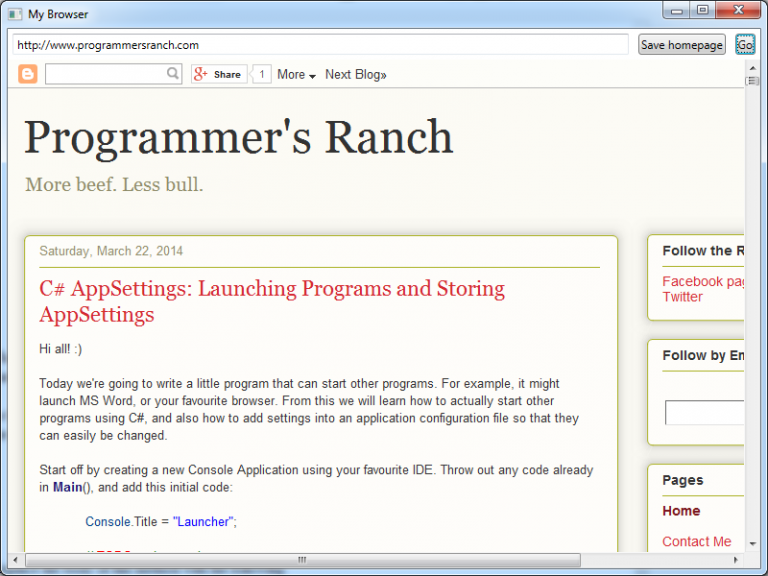The image size is (768, 576).
Task: Click the search magnifier icon in navbar
Action: pos(173,74)
